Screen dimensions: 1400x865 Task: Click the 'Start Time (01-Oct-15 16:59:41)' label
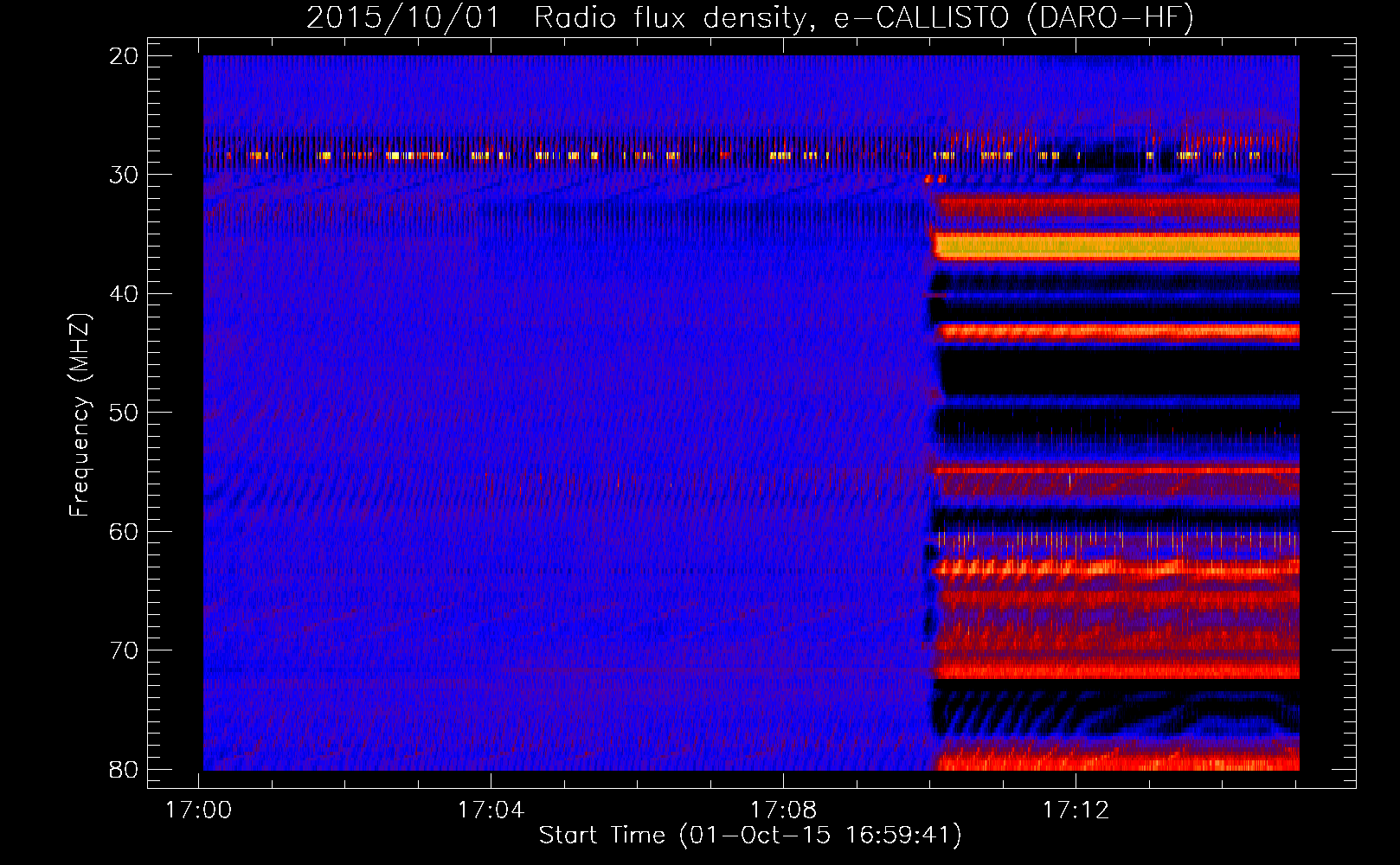[x=750, y=836]
